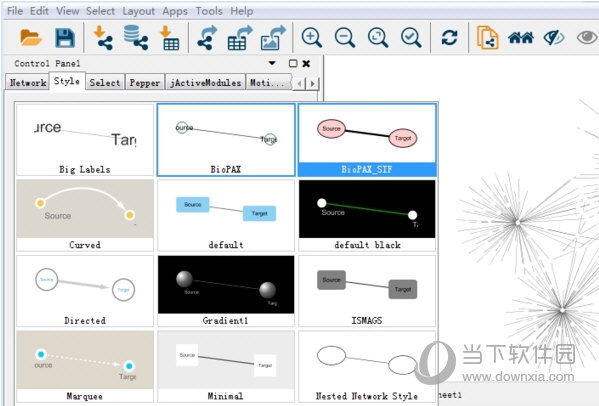
Task: Export network as image icon
Action: coord(273,38)
